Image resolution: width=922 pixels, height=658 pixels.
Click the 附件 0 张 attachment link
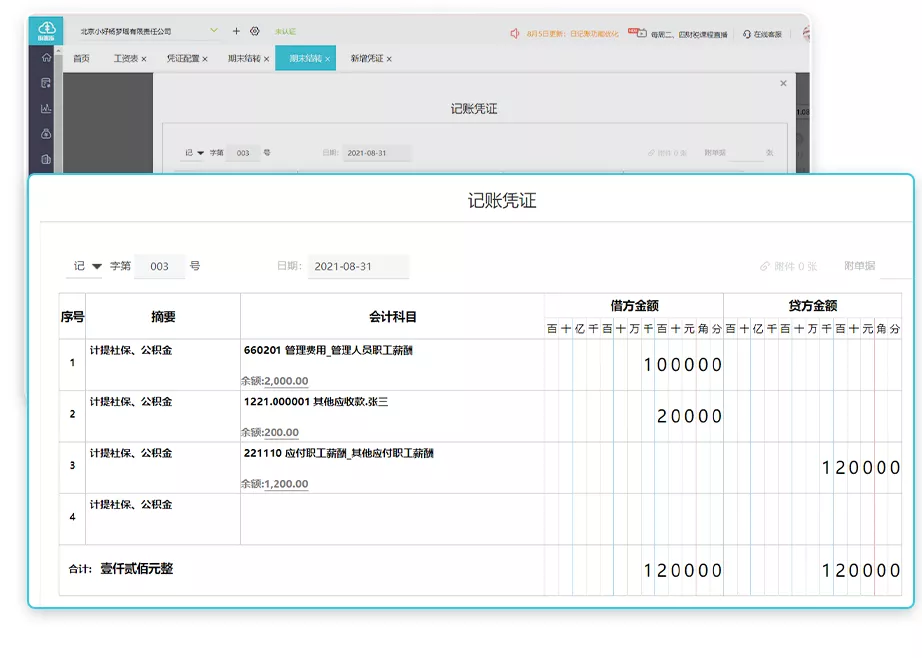(788, 266)
